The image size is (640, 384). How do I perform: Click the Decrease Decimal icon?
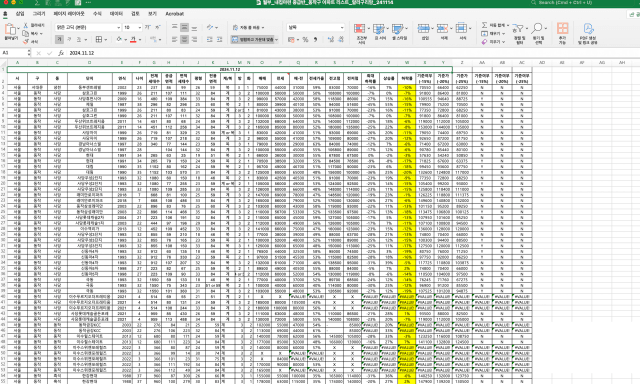(x=341, y=40)
